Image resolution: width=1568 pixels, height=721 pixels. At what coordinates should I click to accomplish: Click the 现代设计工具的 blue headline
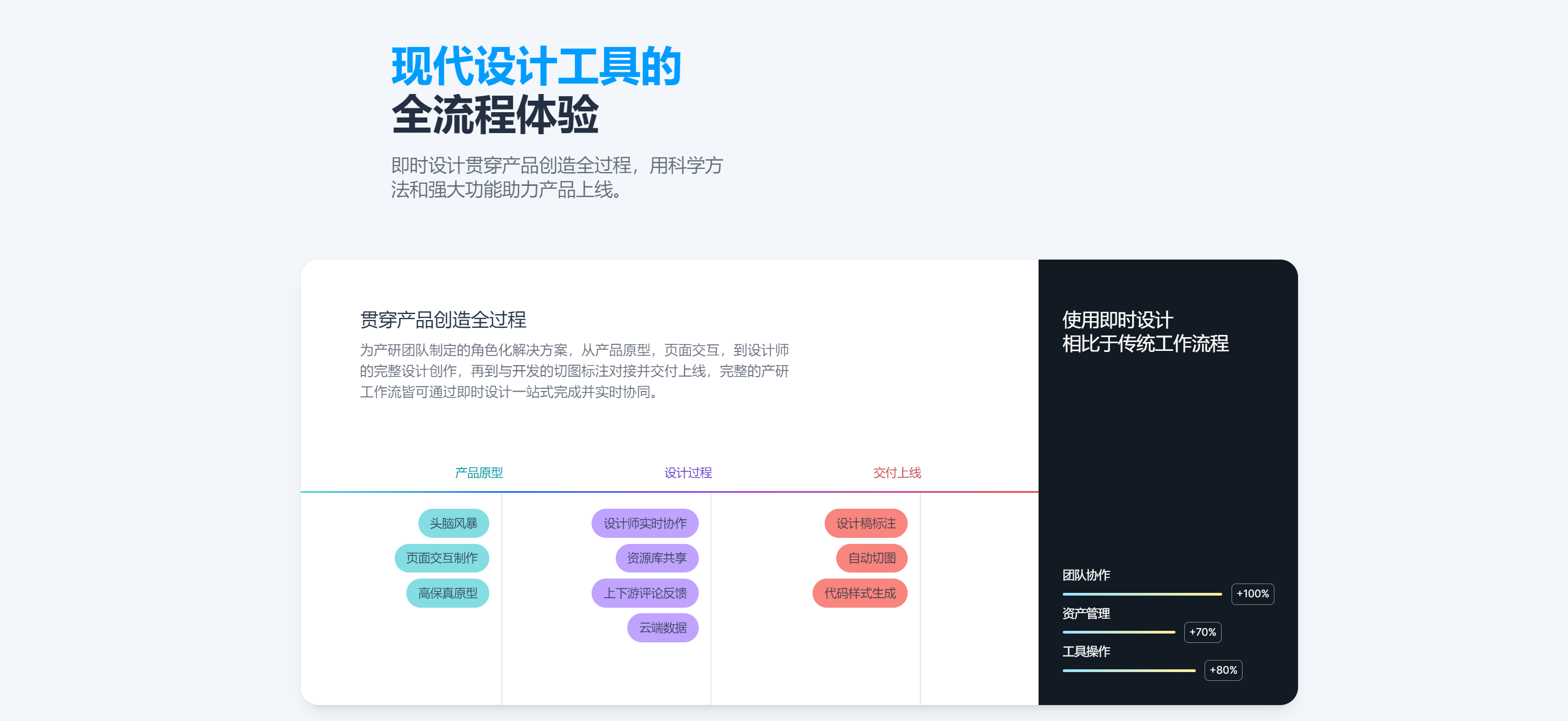coord(536,67)
